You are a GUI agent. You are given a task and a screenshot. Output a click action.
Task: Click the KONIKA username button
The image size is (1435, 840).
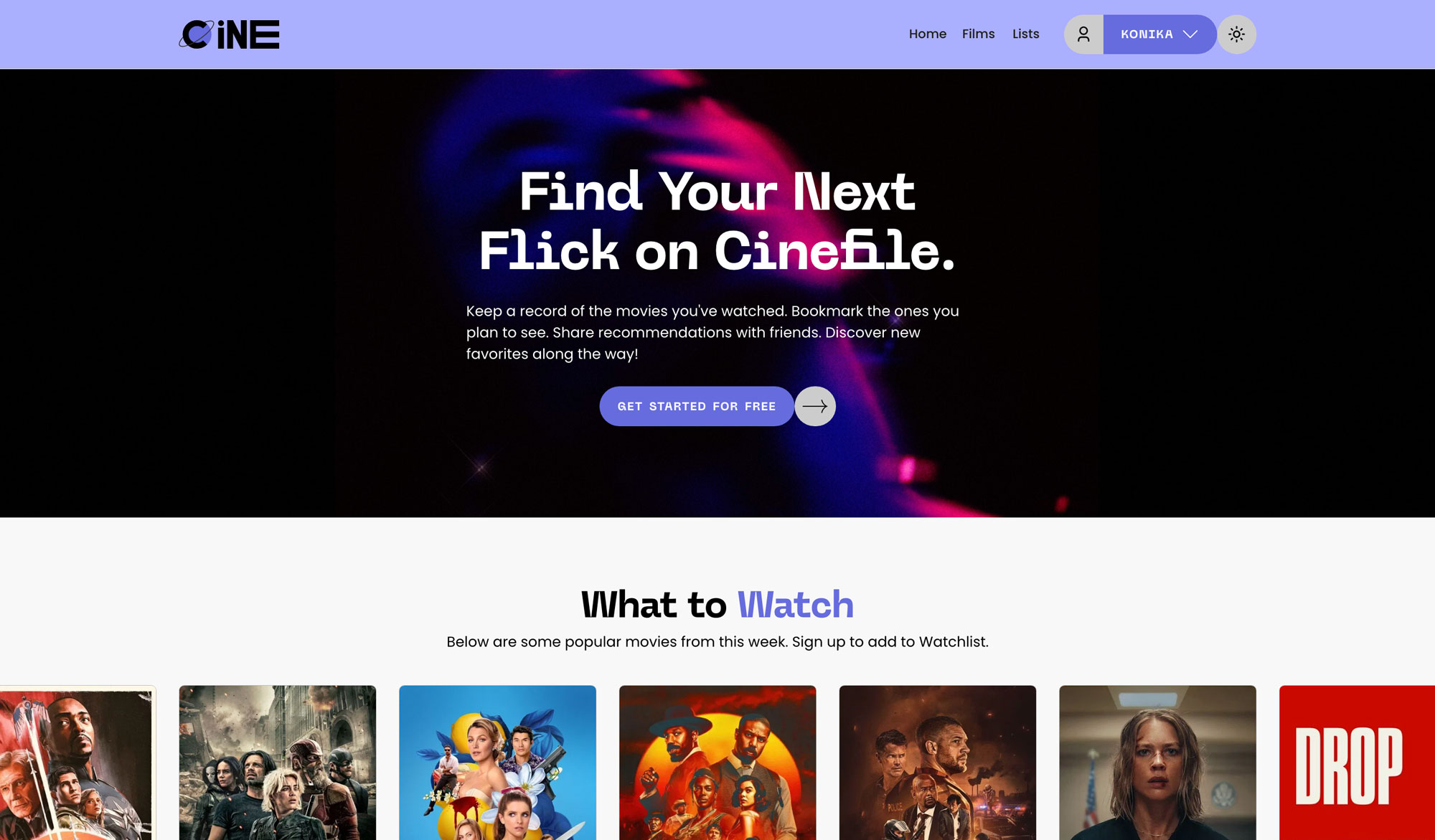click(x=1159, y=34)
